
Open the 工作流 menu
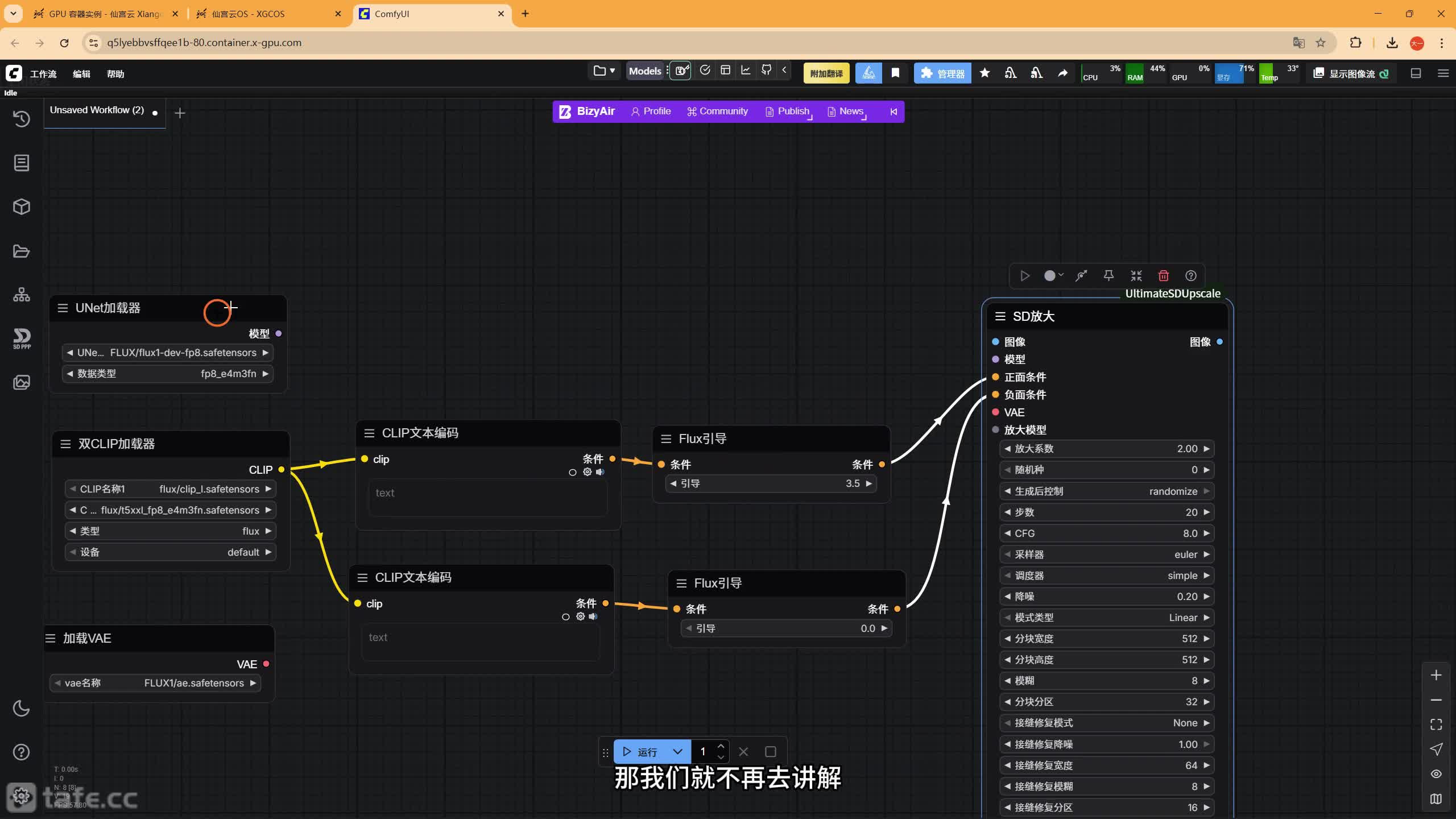(x=43, y=74)
